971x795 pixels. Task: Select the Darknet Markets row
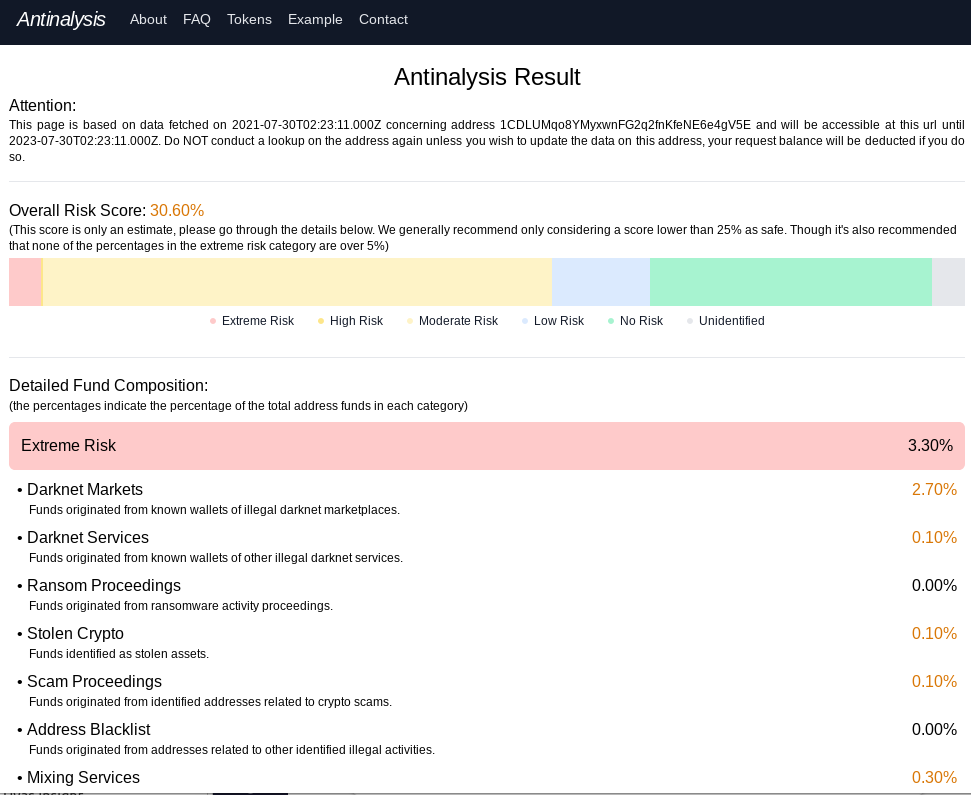coord(486,498)
